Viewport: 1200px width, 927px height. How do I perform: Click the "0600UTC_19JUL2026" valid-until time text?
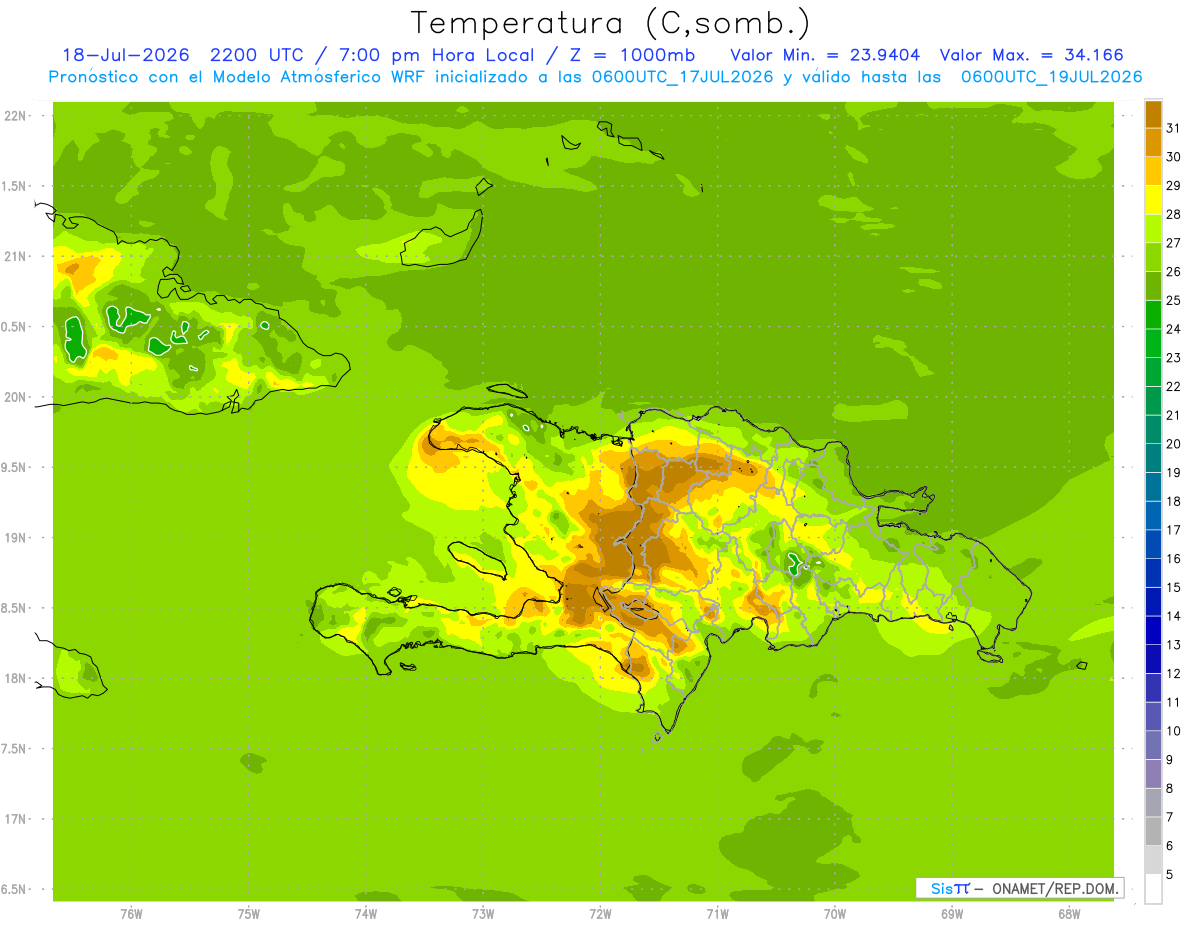click(x=1051, y=77)
